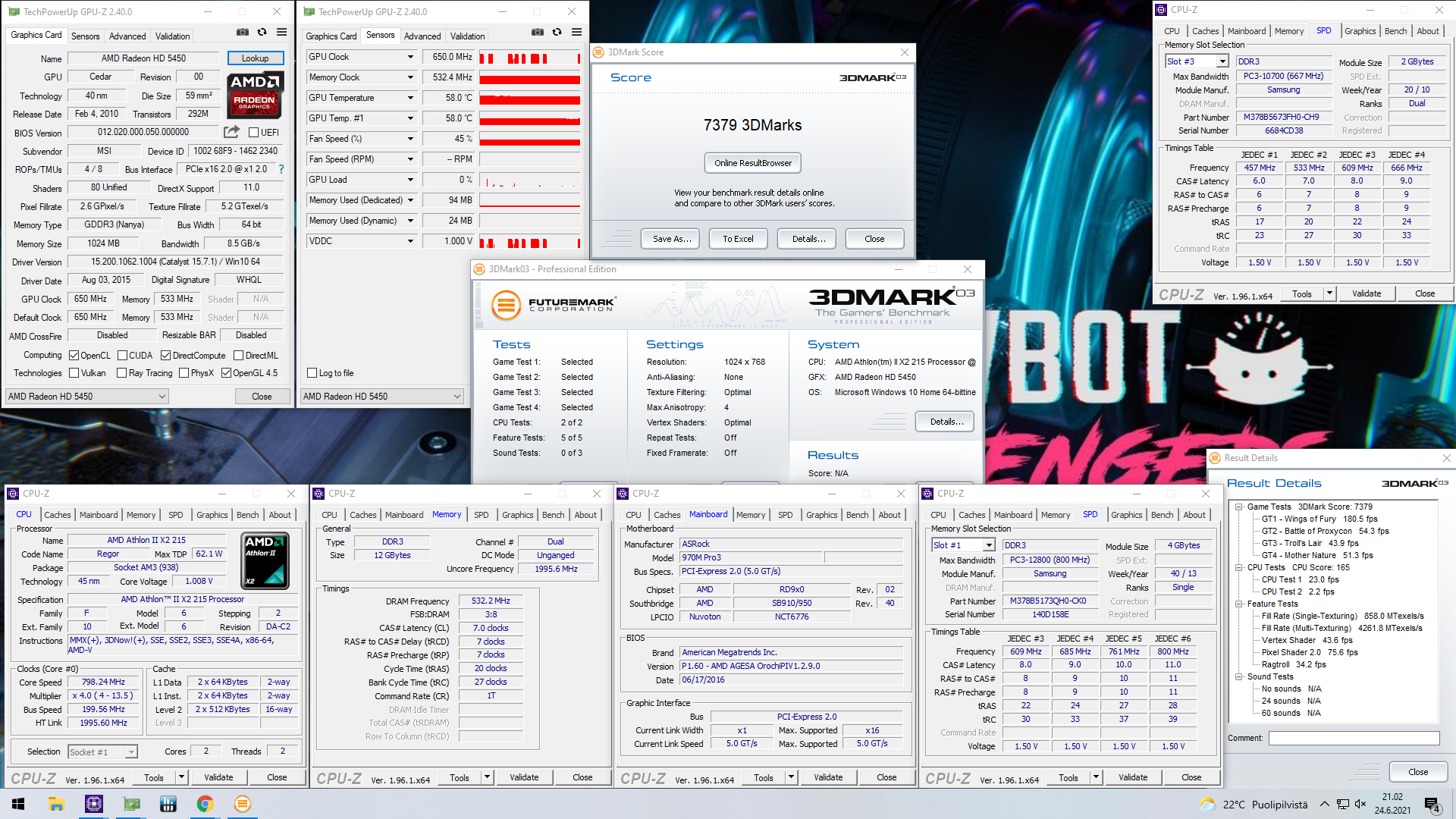Click the Memory Used (Dedicated) graph
Viewport: 1456px width, 819px height.
529,200
